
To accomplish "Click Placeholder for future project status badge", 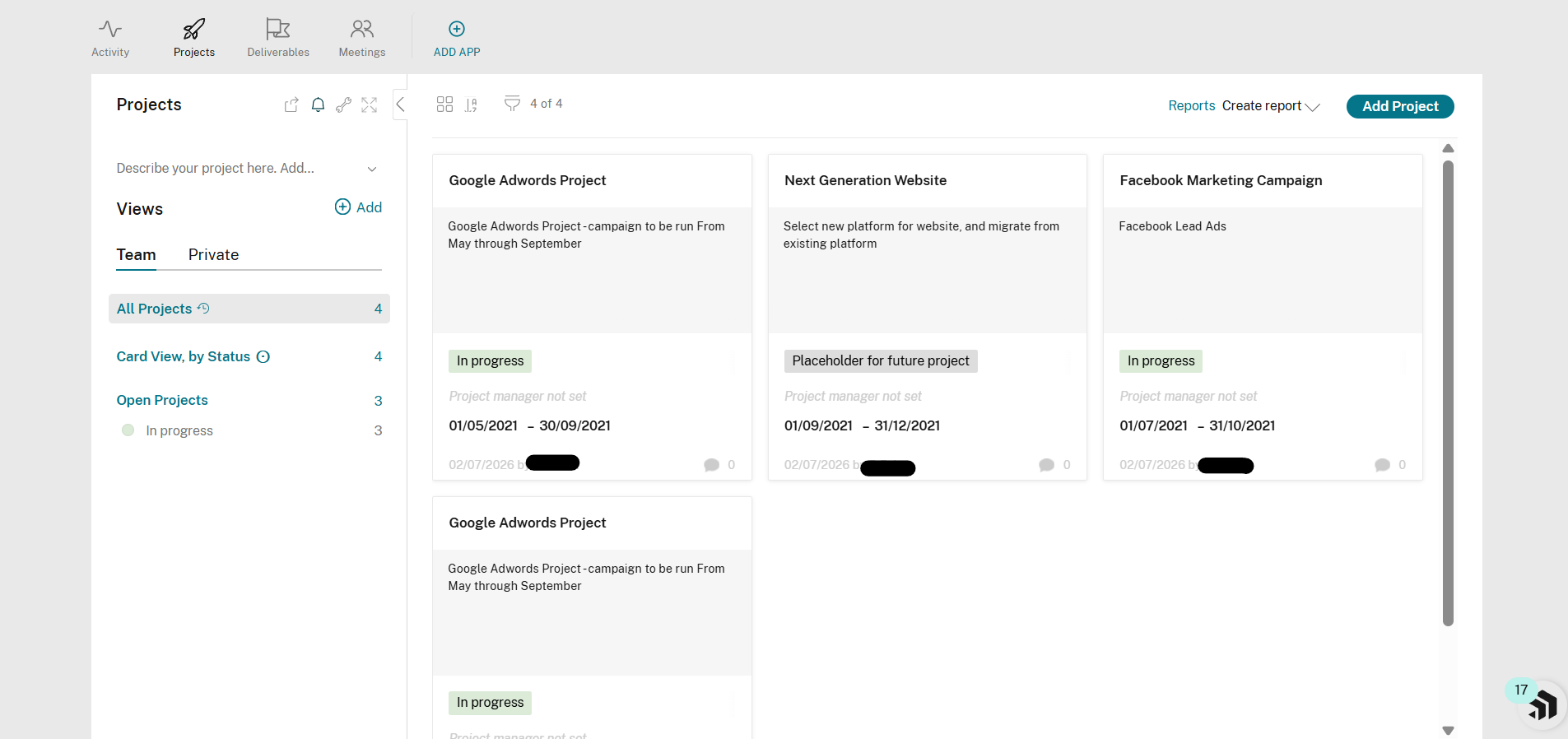I will coord(881,361).
